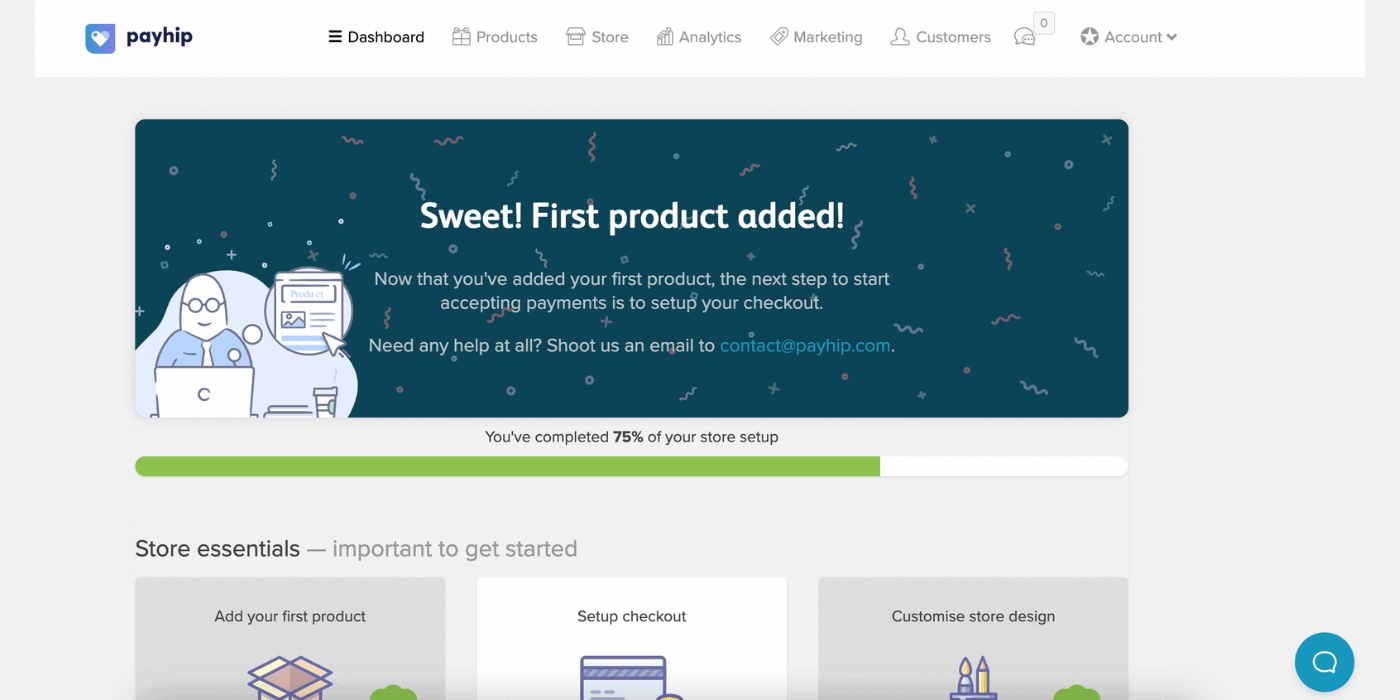1400x700 pixels.
Task: Select the Add your first product card
Action: tap(290, 638)
